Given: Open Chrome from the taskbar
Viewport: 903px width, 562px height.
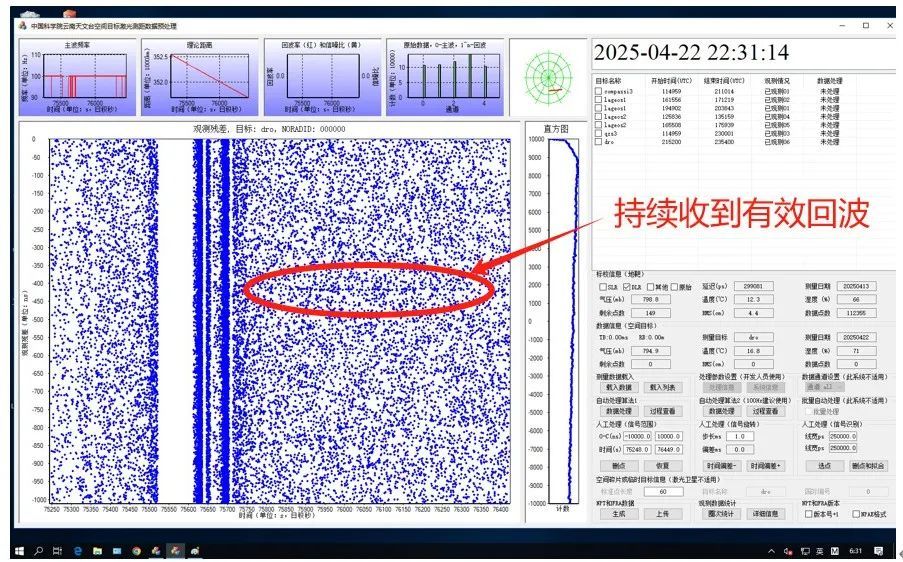Looking at the screenshot, I should click(x=136, y=551).
